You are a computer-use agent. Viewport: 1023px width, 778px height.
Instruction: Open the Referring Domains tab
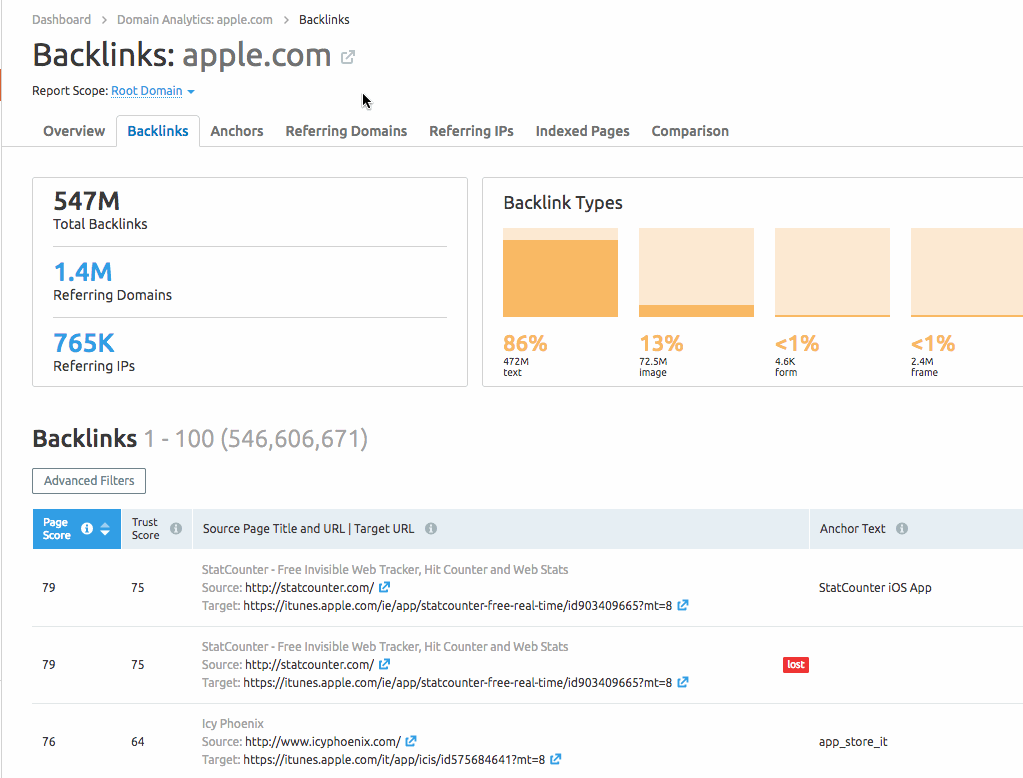coord(346,131)
